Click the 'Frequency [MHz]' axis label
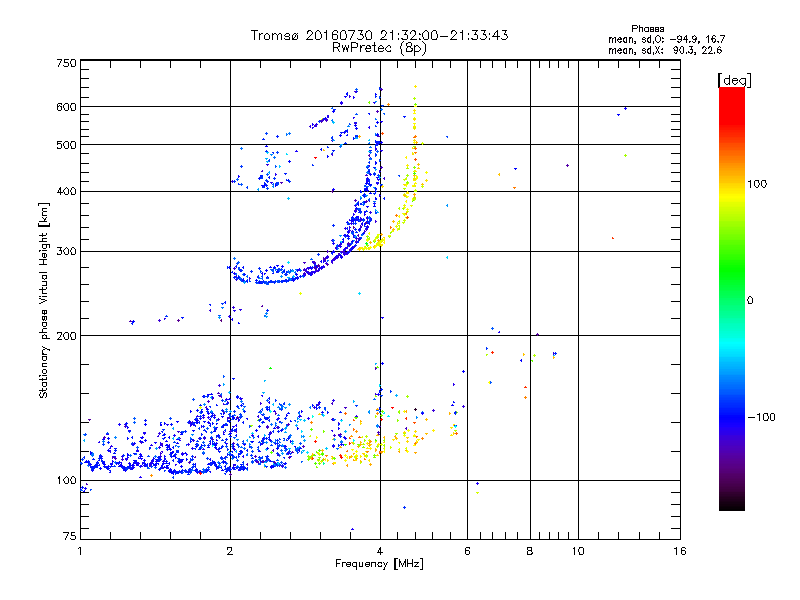800x600 pixels. pyautogui.click(x=379, y=564)
